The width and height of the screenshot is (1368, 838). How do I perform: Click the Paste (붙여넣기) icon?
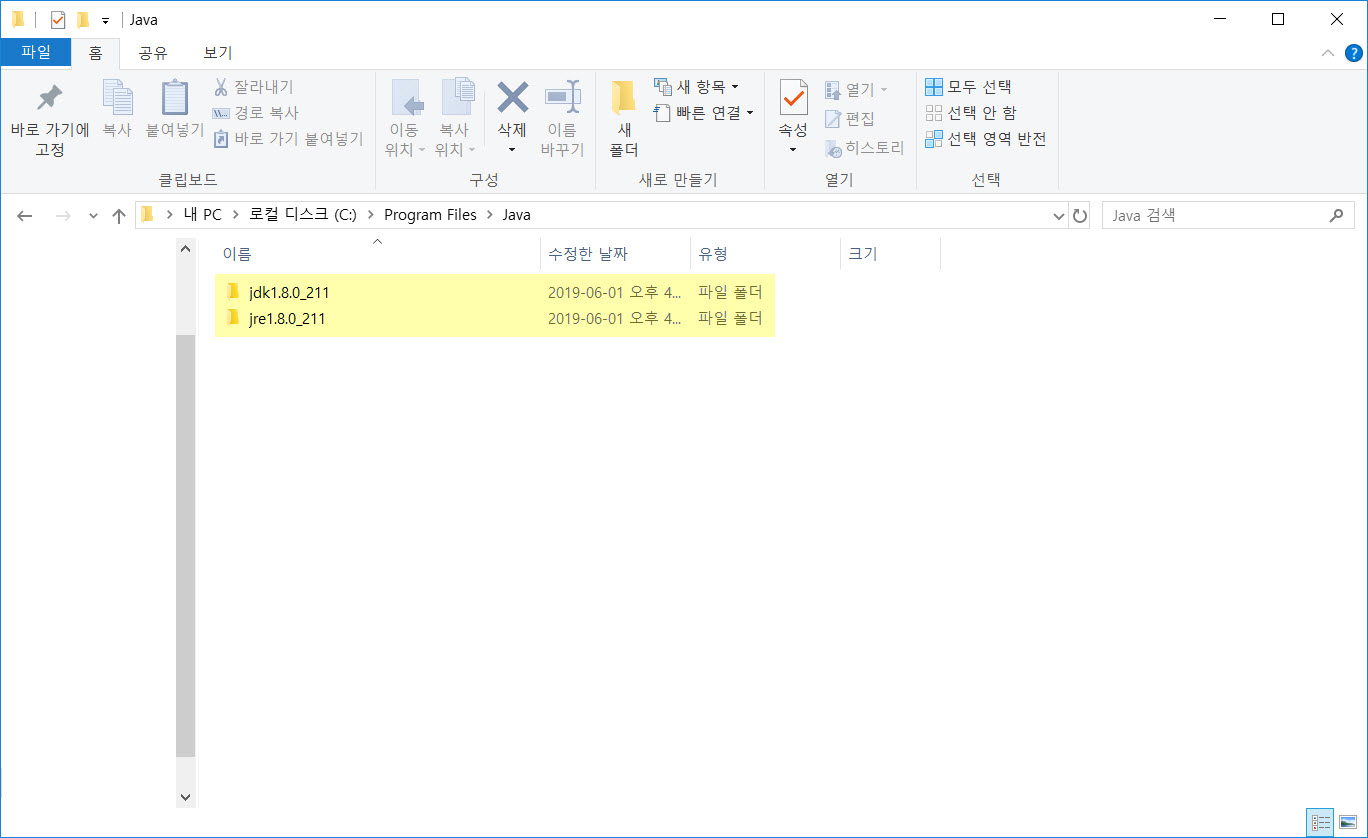coord(175,99)
